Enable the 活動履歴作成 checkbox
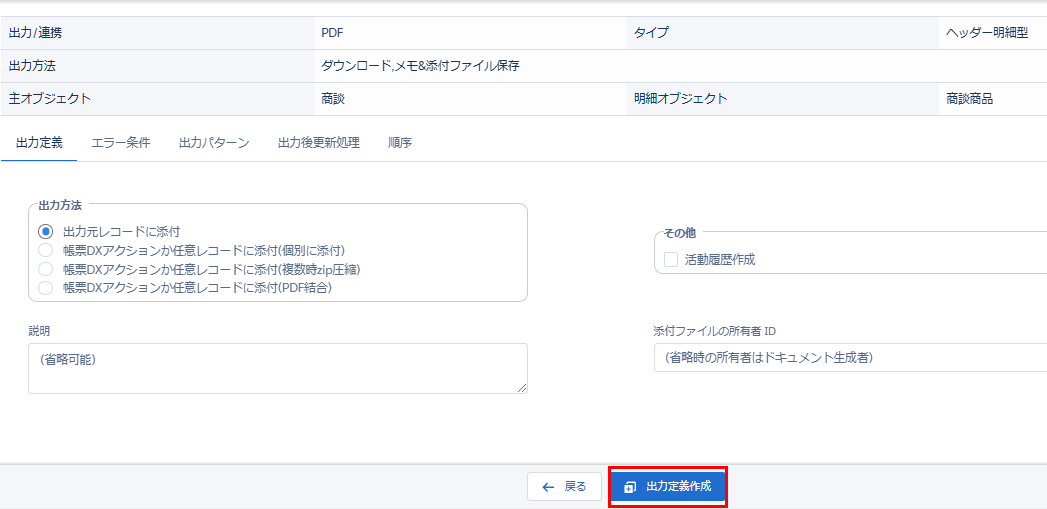The height and width of the screenshot is (509, 1047). point(671,260)
